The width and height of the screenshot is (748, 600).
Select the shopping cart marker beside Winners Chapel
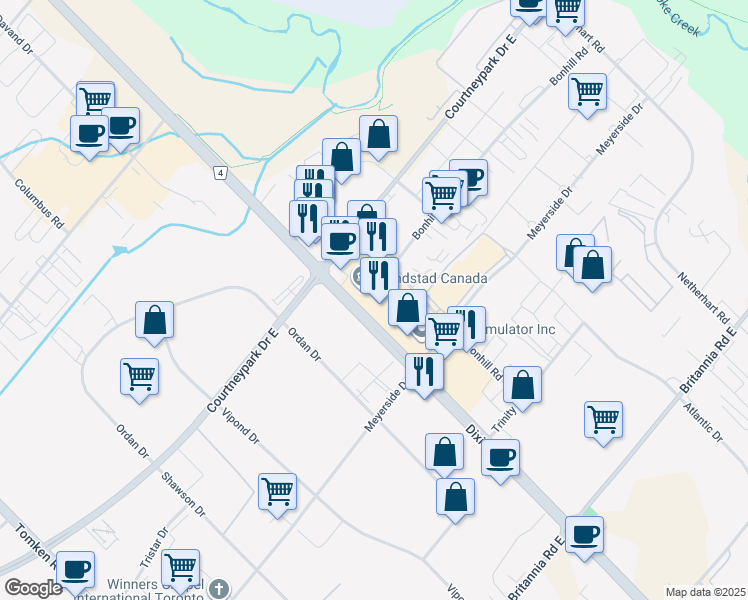click(180, 568)
